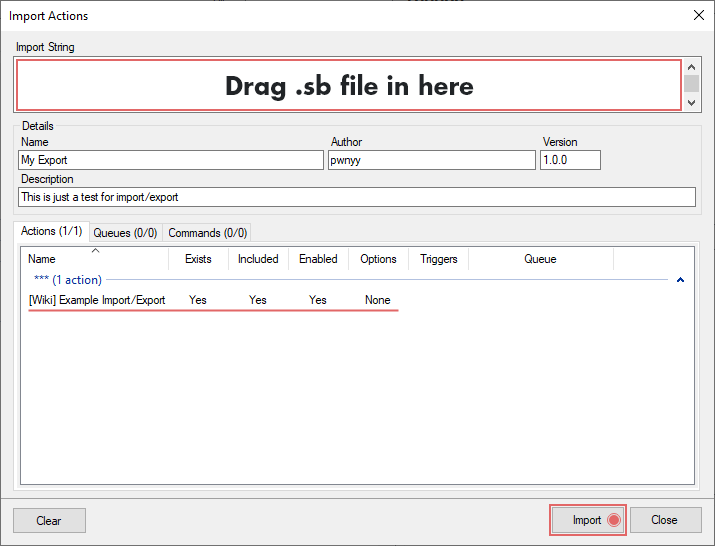The image size is (715, 546).
Task: Switch to the Commands (0/0) tab
Action: coord(207,233)
